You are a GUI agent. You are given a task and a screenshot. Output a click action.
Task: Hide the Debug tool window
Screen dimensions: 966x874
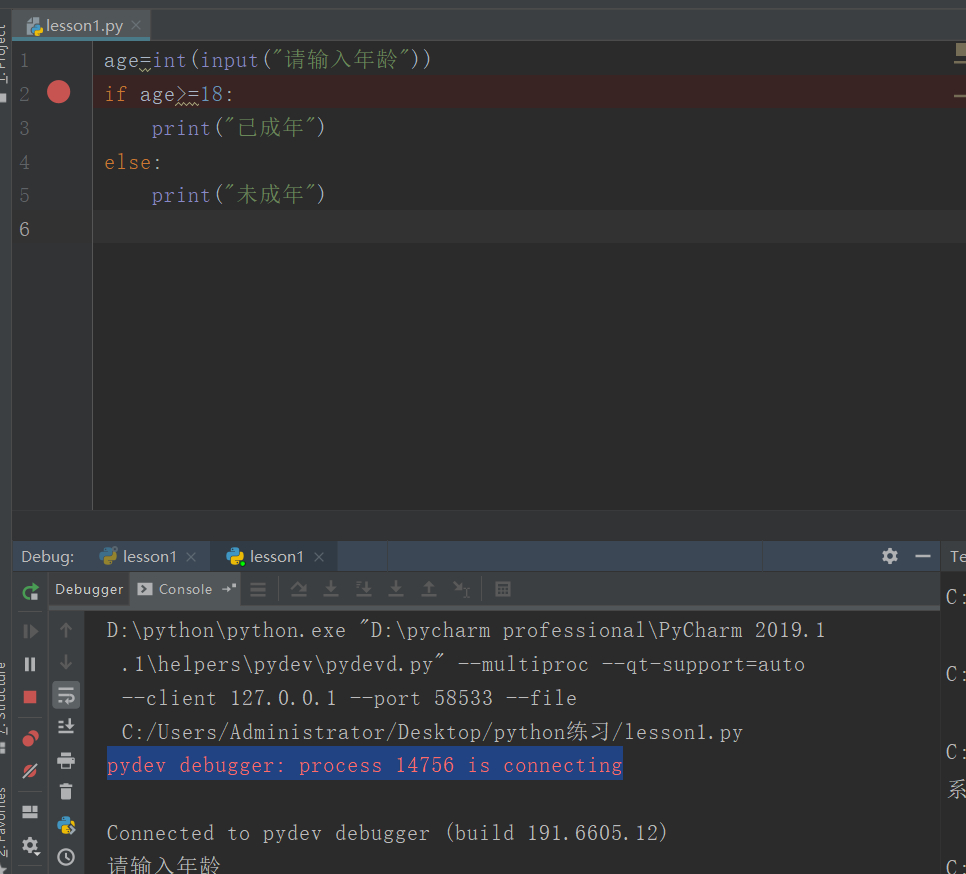click(x=922, y=556)
